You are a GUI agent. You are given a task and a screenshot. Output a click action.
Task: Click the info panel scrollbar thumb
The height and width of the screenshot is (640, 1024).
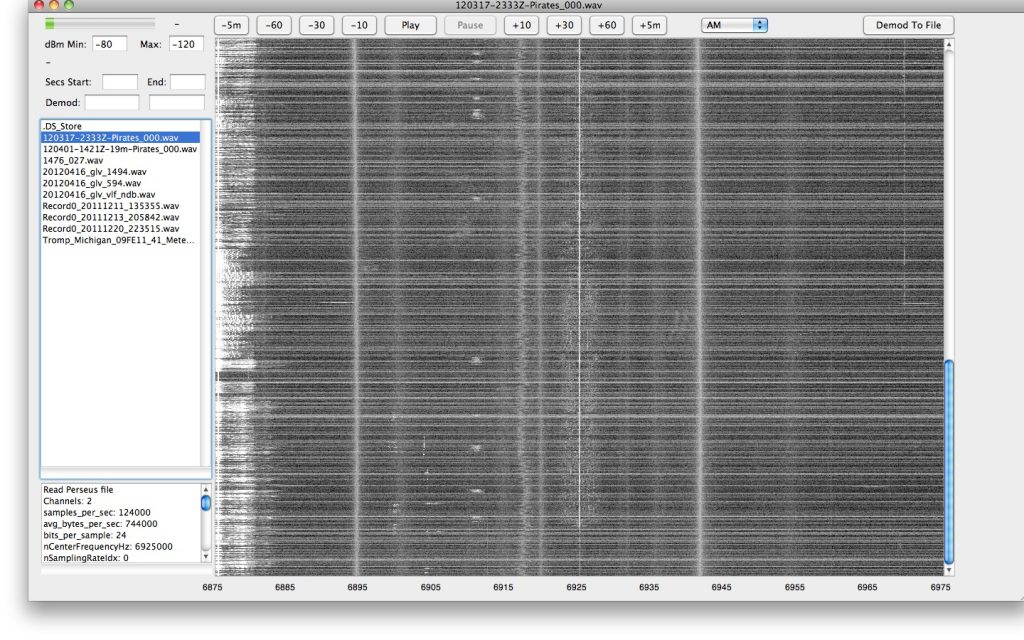(x=206, y=503)
